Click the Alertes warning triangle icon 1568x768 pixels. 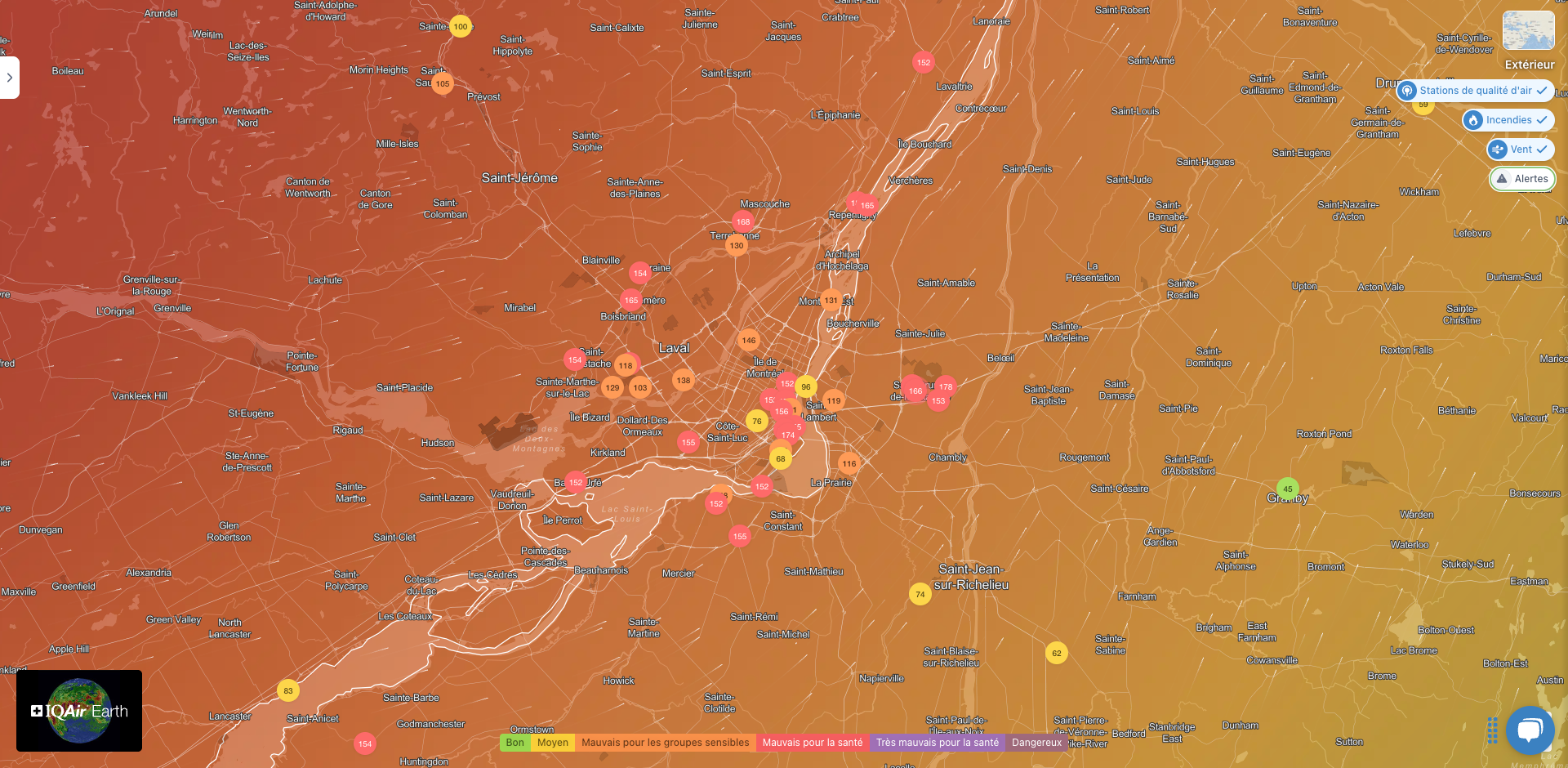point(1502,179)
